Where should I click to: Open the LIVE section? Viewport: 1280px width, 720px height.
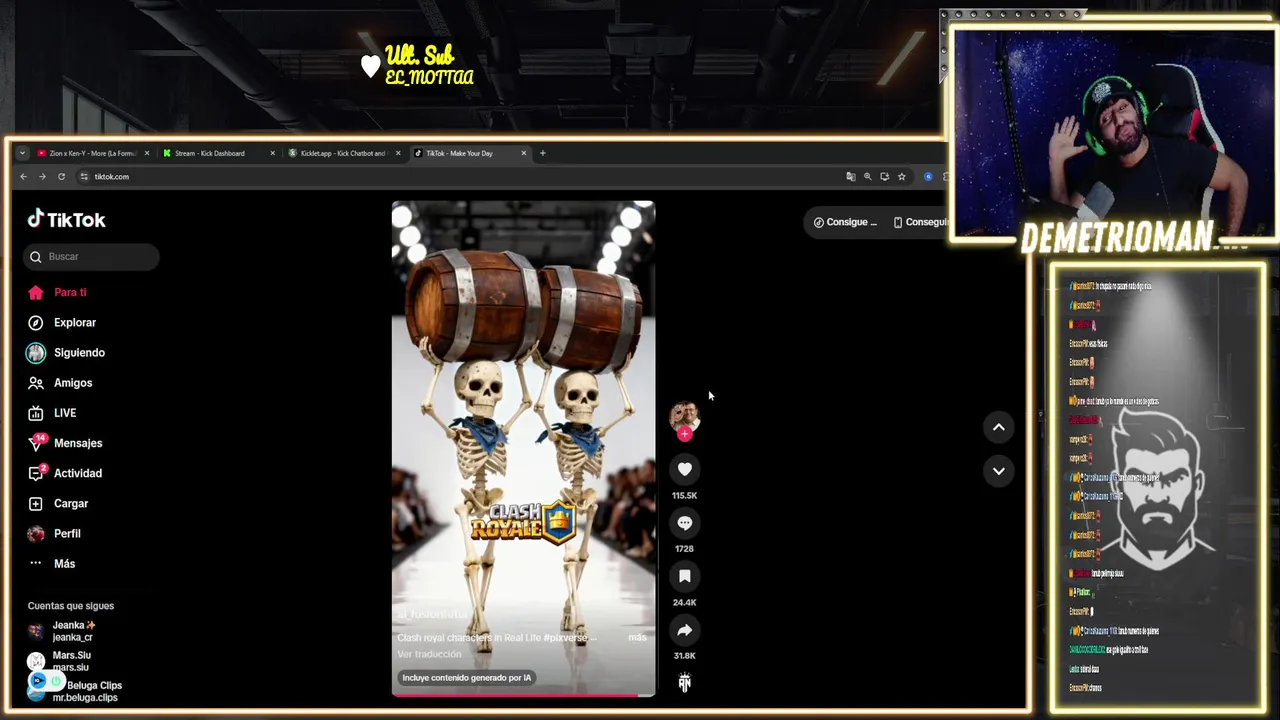click(52, 412)
